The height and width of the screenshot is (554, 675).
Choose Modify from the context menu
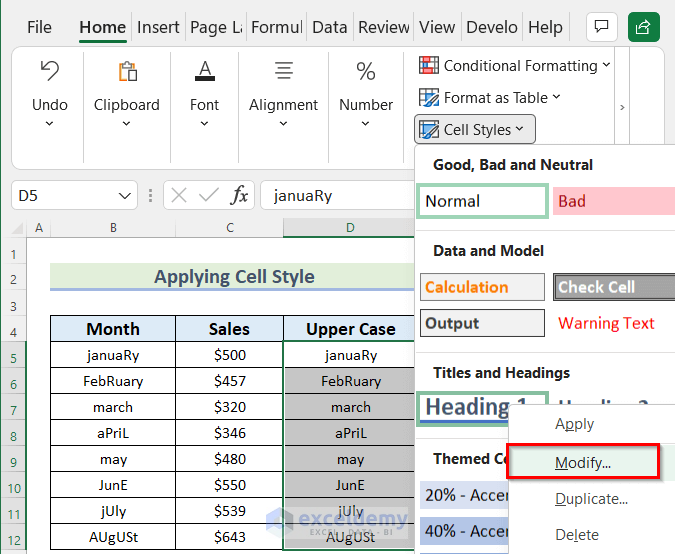583,462
